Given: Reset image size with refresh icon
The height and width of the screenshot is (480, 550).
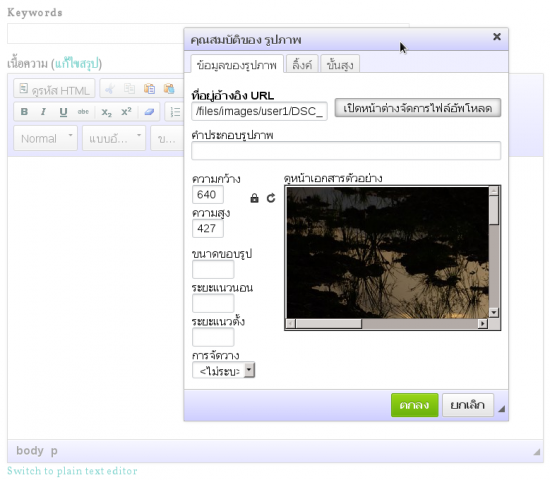Looking at the screenshot, I should (271, 198).
